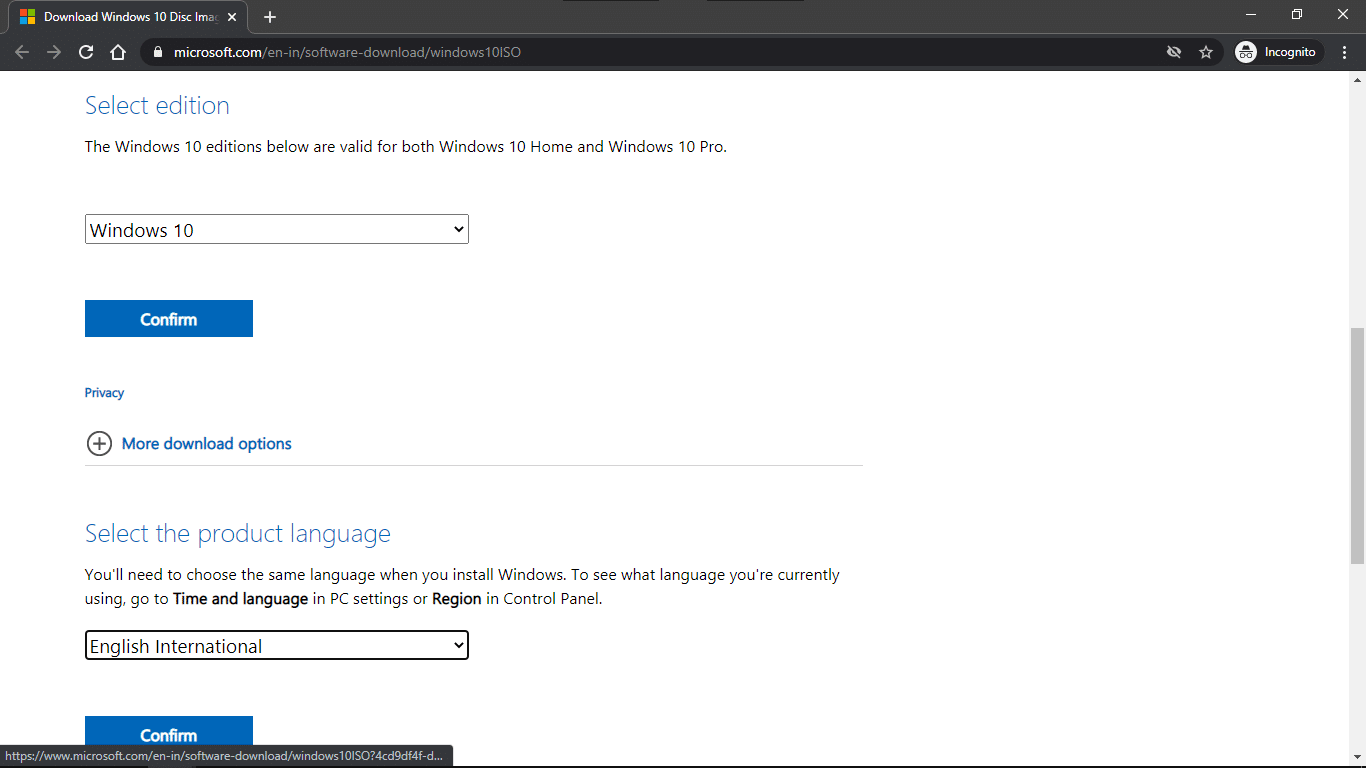Open the Privacy link
The image size is (1366, 768).
coord(104,393)
